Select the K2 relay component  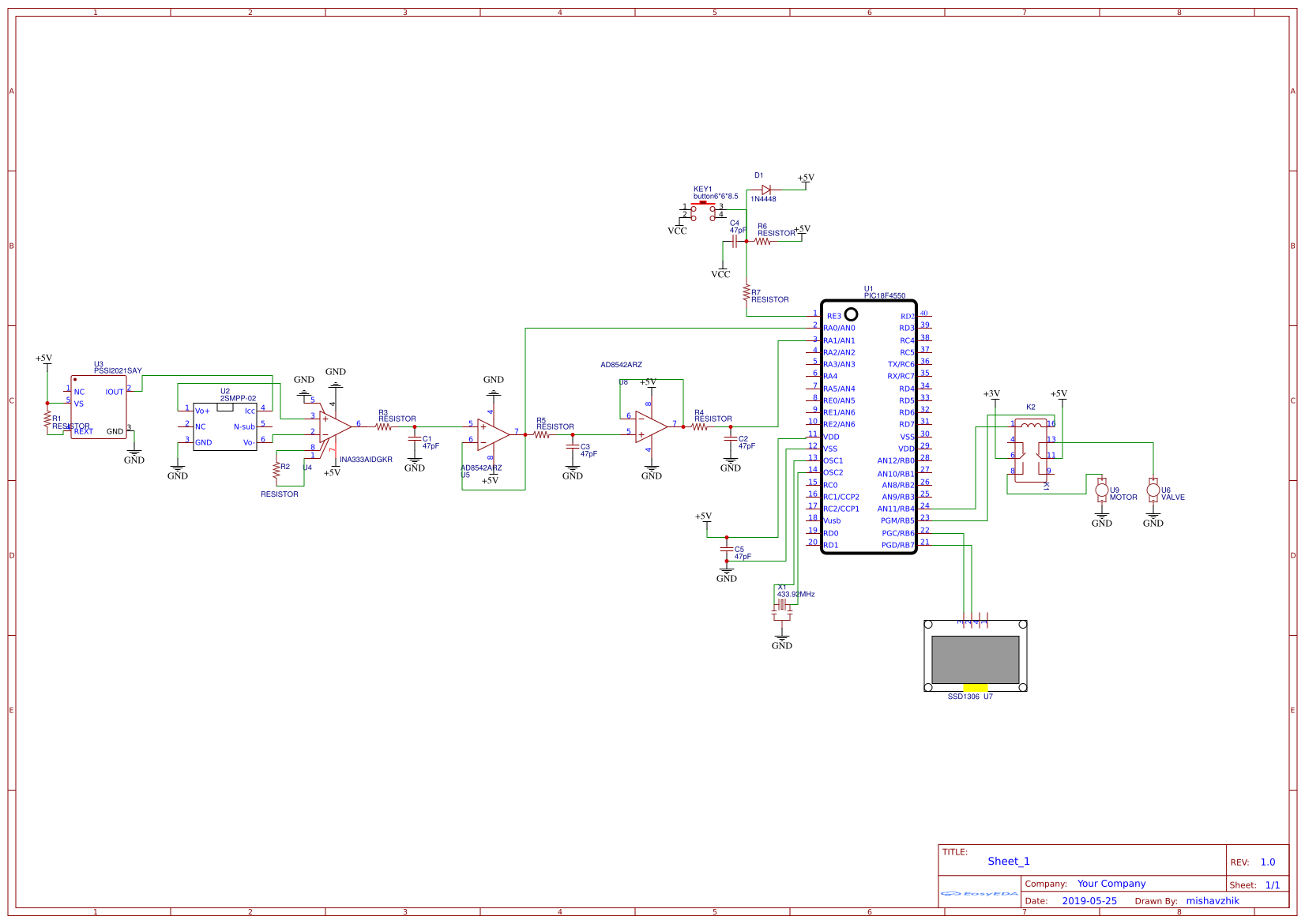1031,450
